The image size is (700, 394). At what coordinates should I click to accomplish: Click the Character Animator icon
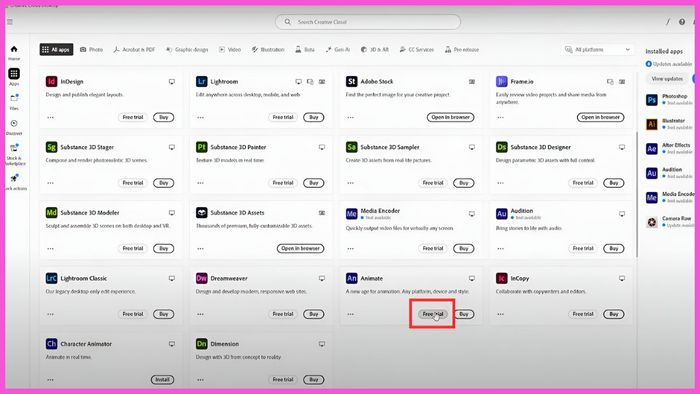click(51, 344)
